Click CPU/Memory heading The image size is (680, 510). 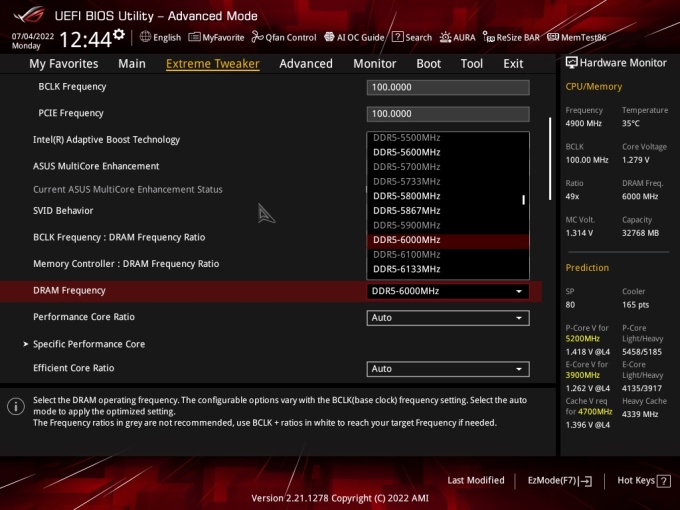point(593,87)
